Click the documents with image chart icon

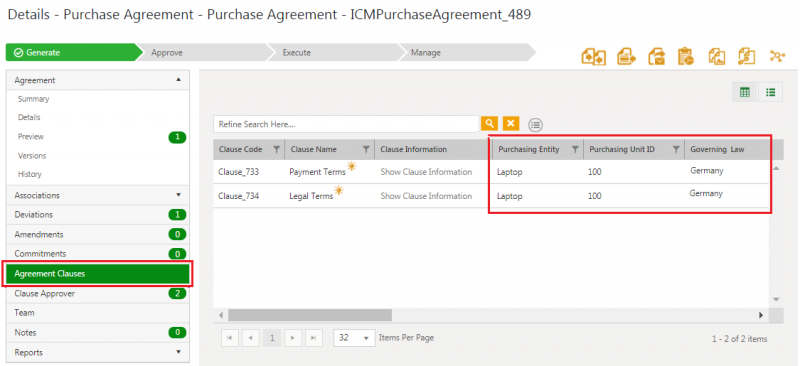(x=717, y=57)
